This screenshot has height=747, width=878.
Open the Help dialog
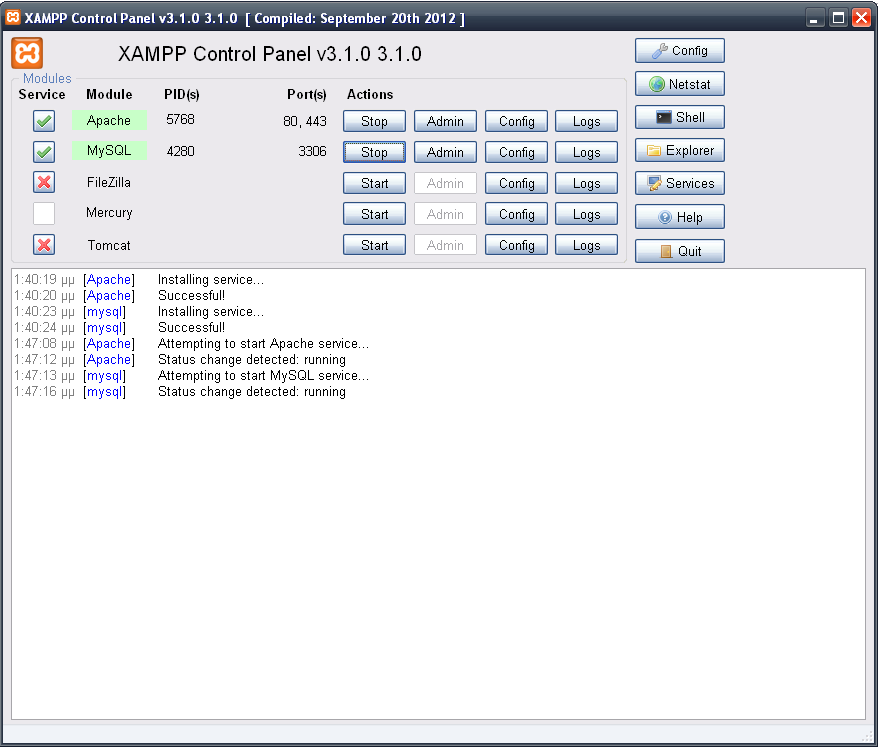point(680,217)
